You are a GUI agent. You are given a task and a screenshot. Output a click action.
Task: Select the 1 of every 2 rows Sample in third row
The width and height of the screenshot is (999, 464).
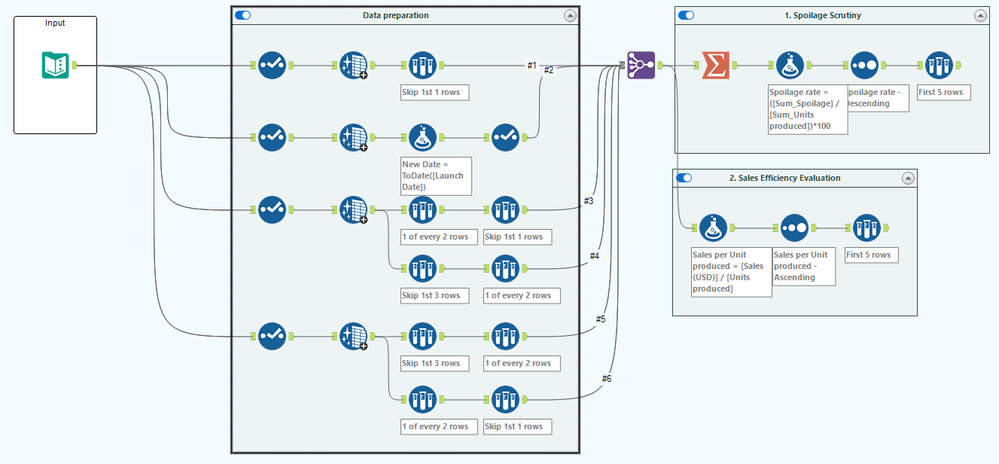point(422,209)
